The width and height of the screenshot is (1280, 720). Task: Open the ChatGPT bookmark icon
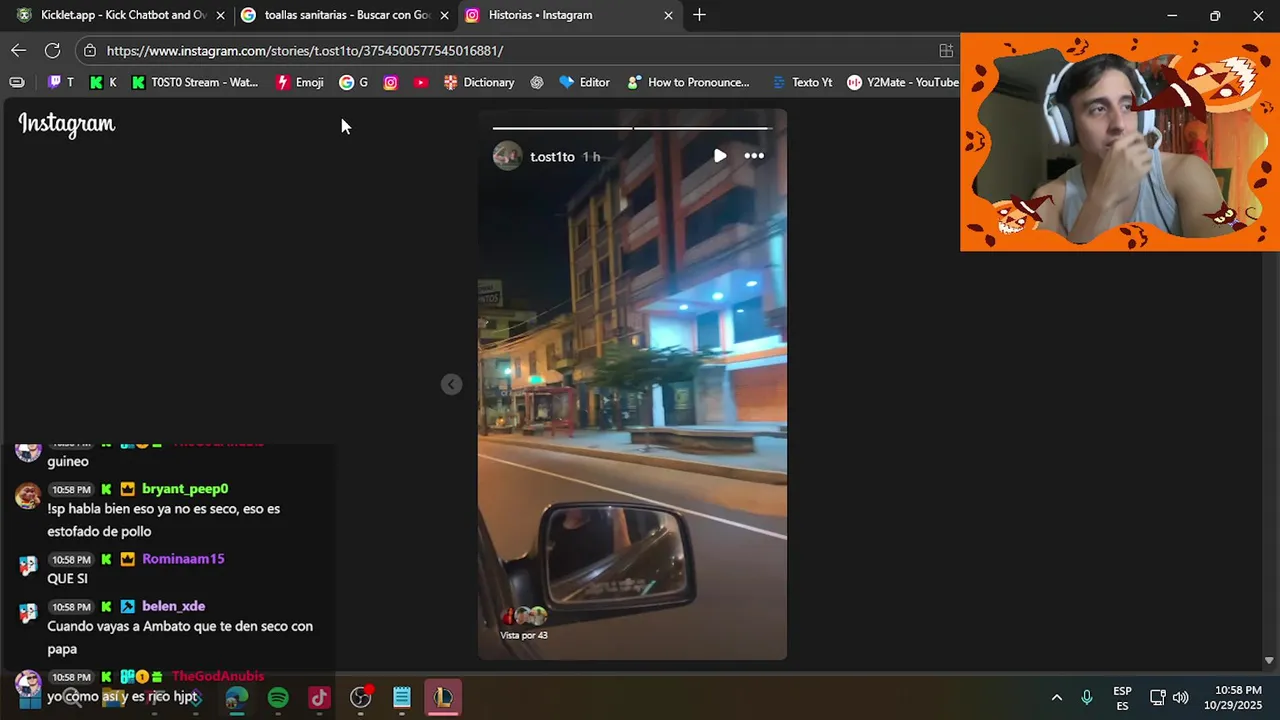pos(537,82)
